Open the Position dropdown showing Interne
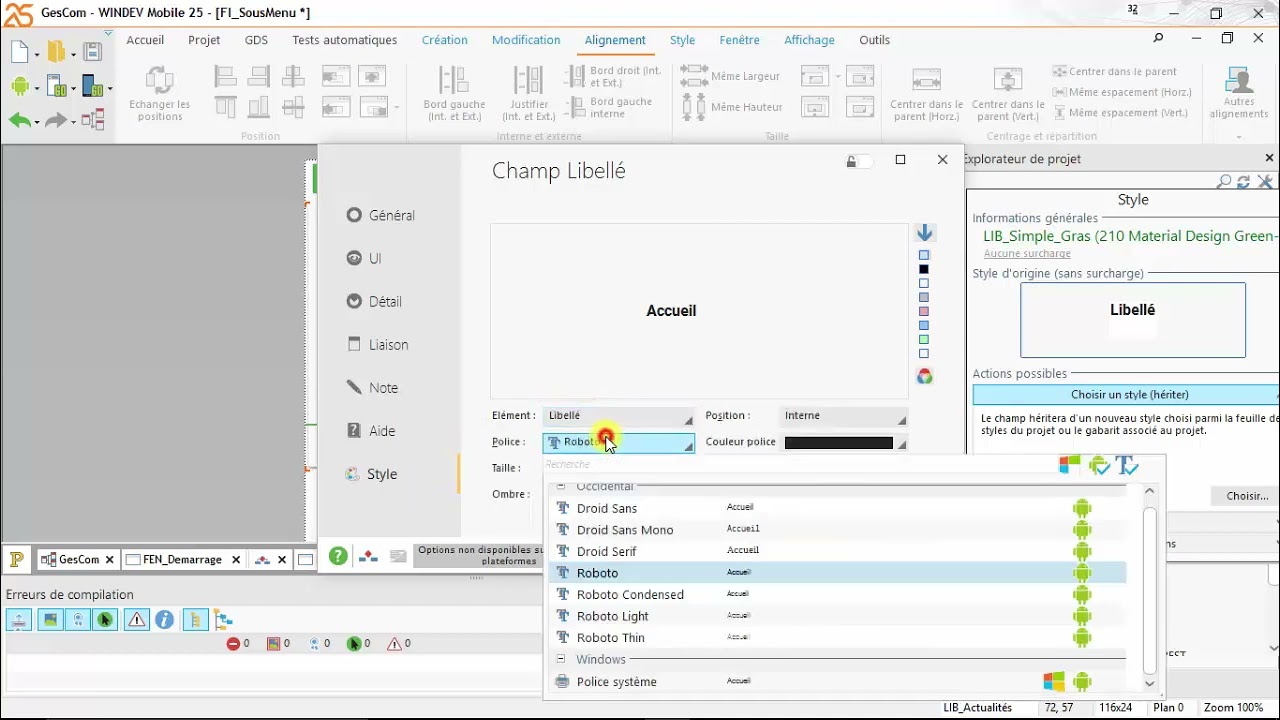The width and height of the screenshot is (1280, 720). (844, 416)
